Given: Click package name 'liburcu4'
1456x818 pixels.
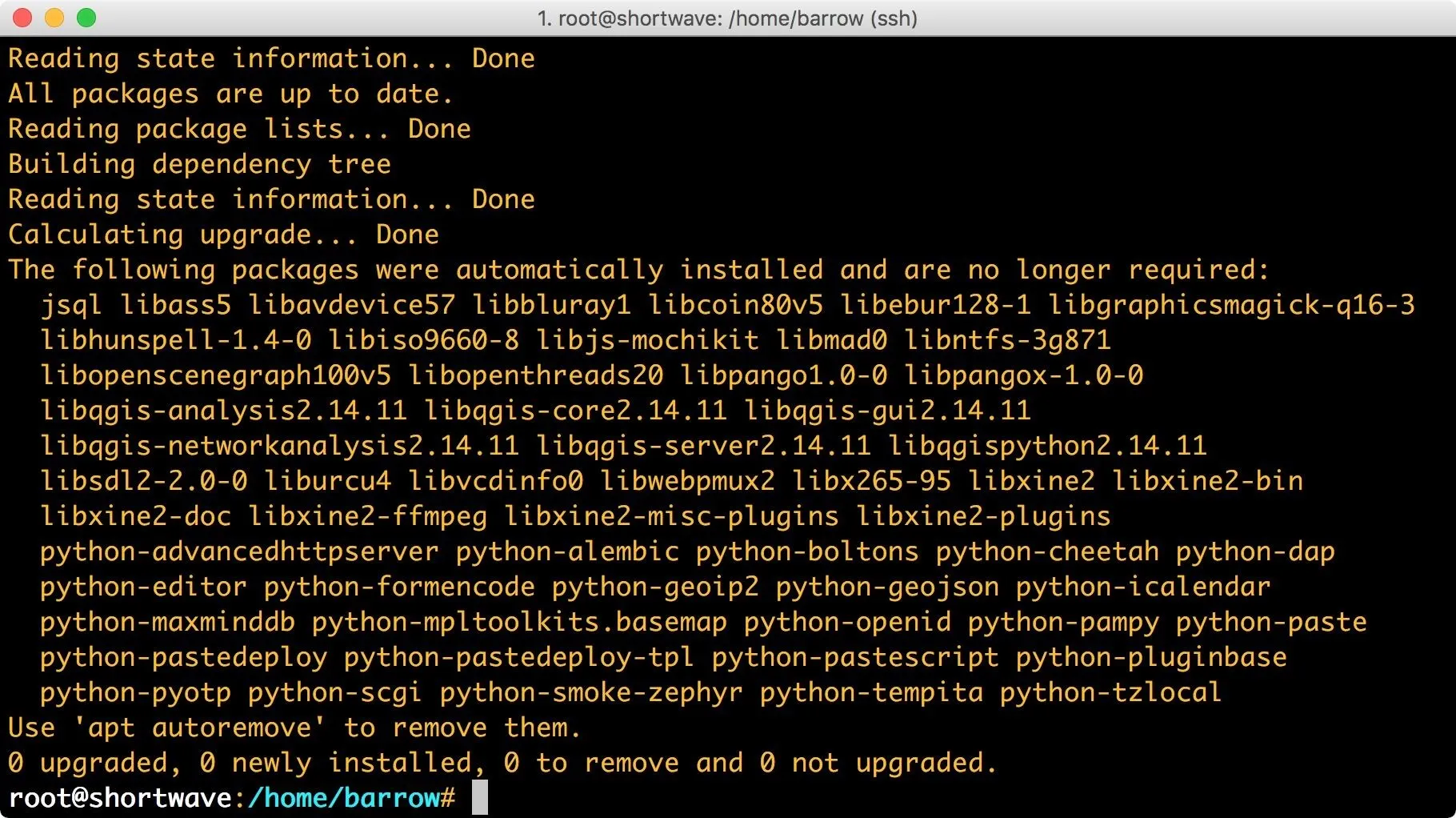Looking at the screenshot, I should (328, 481).
